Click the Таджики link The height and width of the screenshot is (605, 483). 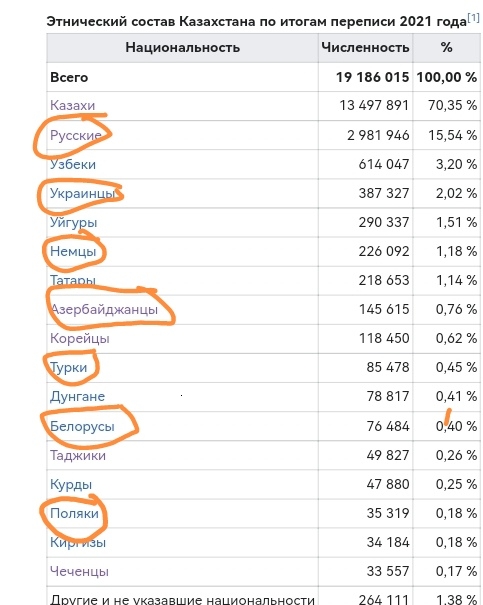click(78, 456)
